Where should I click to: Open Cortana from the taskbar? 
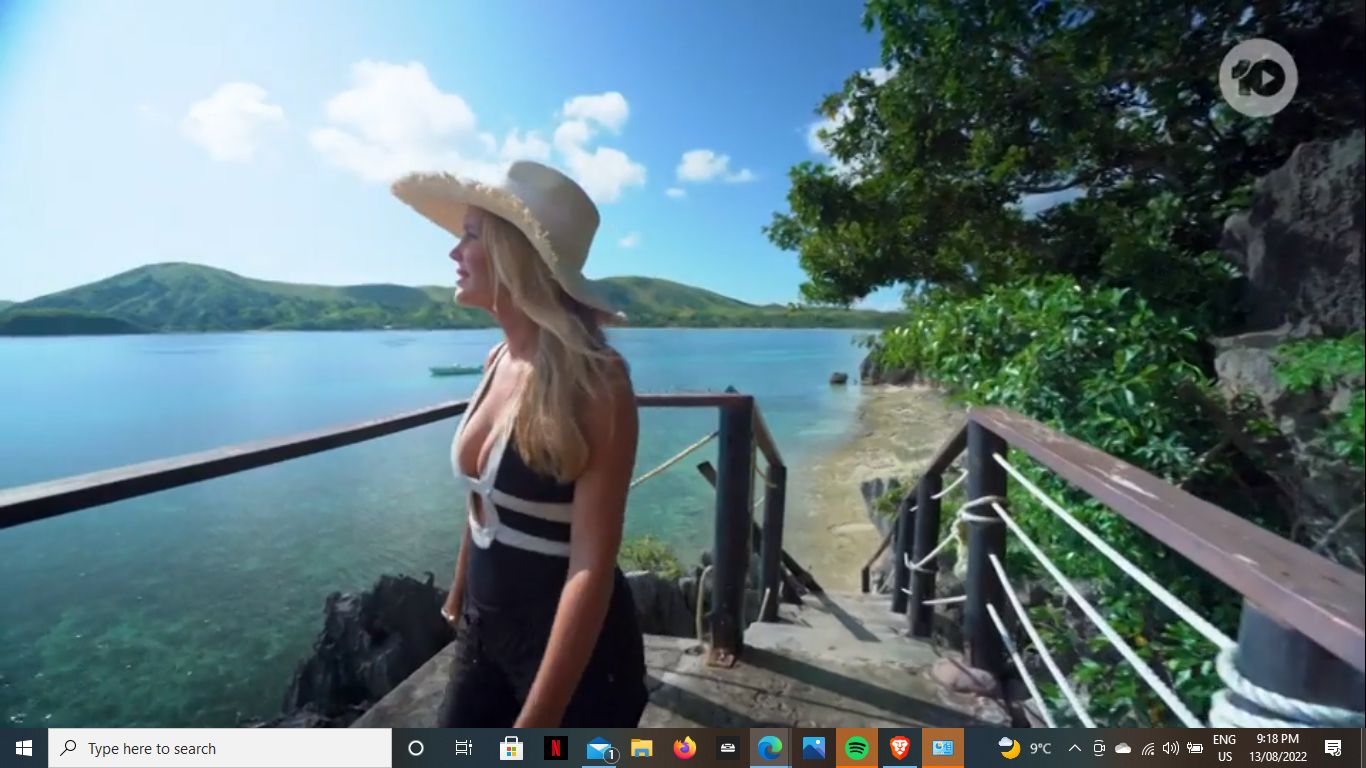[416, 748]
